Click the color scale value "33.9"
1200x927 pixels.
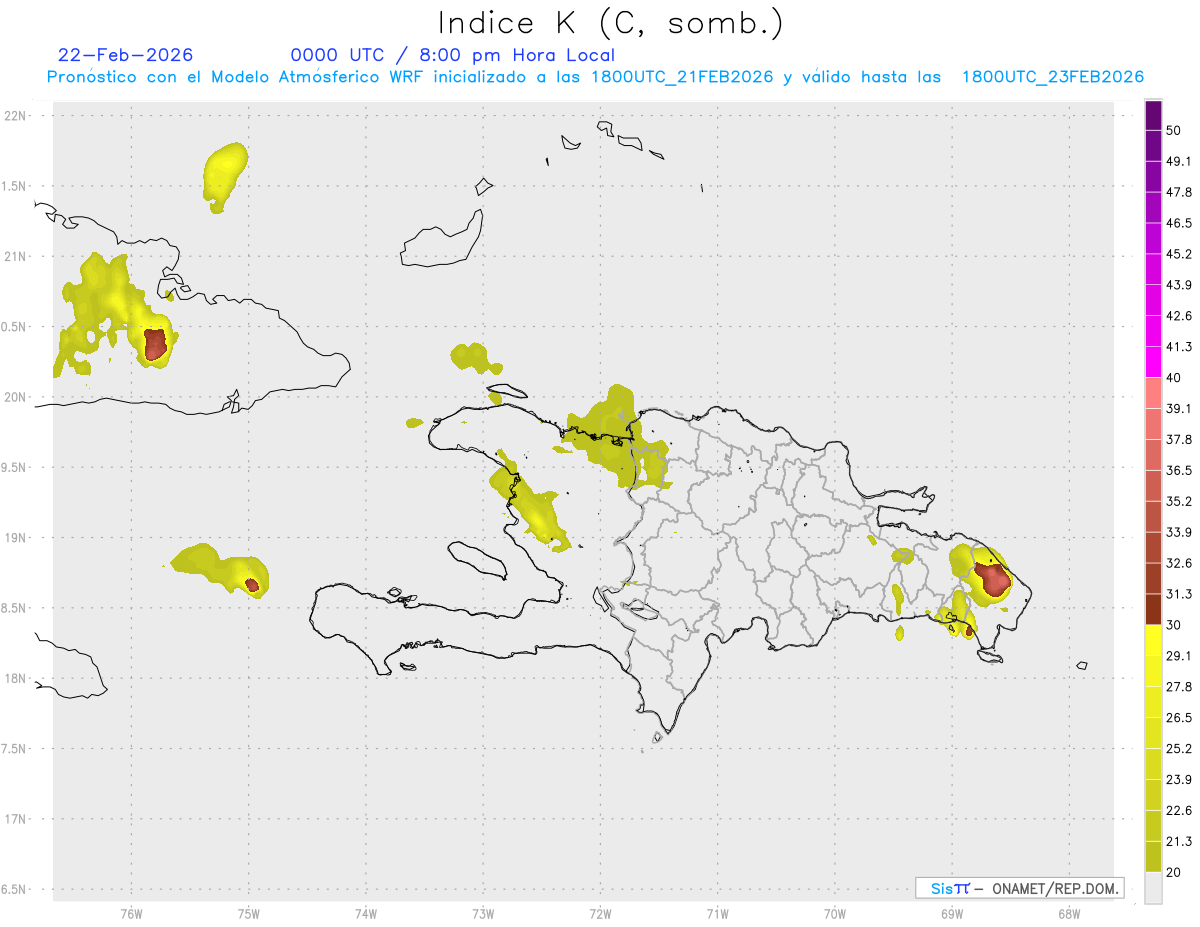click(x=1179, y=532)
